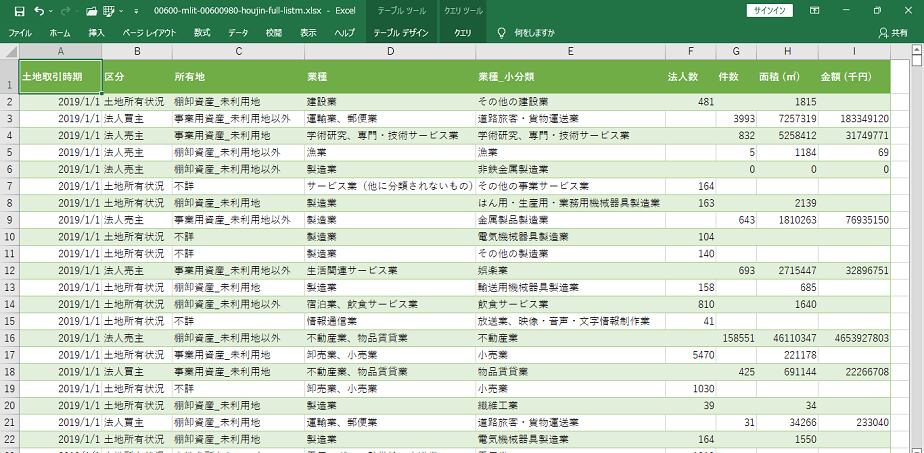This screenshot has height=453, width=924.
Task: Click the 娯楽業 cell
Action: [570, 271]
